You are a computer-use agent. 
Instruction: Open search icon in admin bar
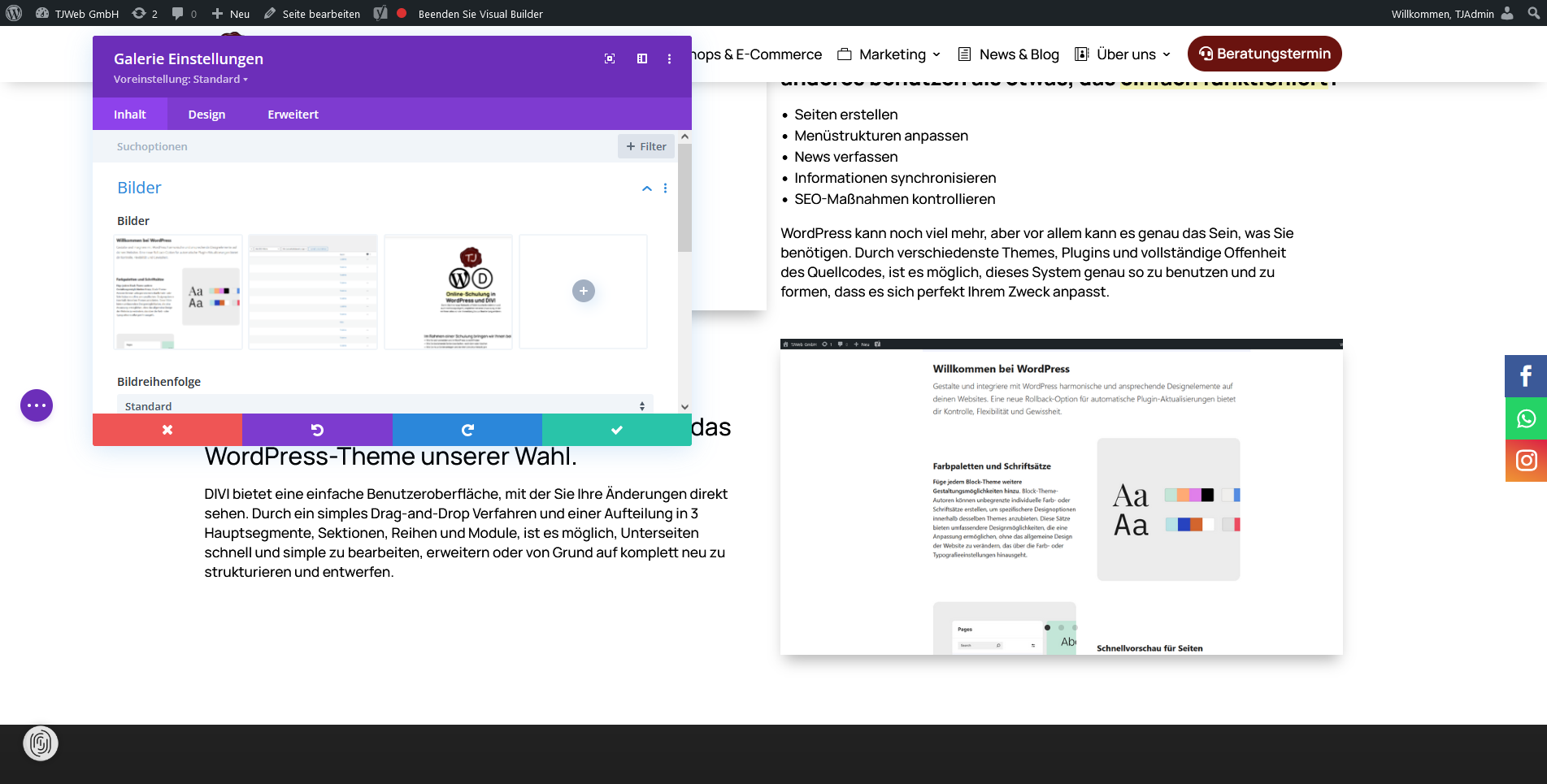click(x=1533, y=13)
